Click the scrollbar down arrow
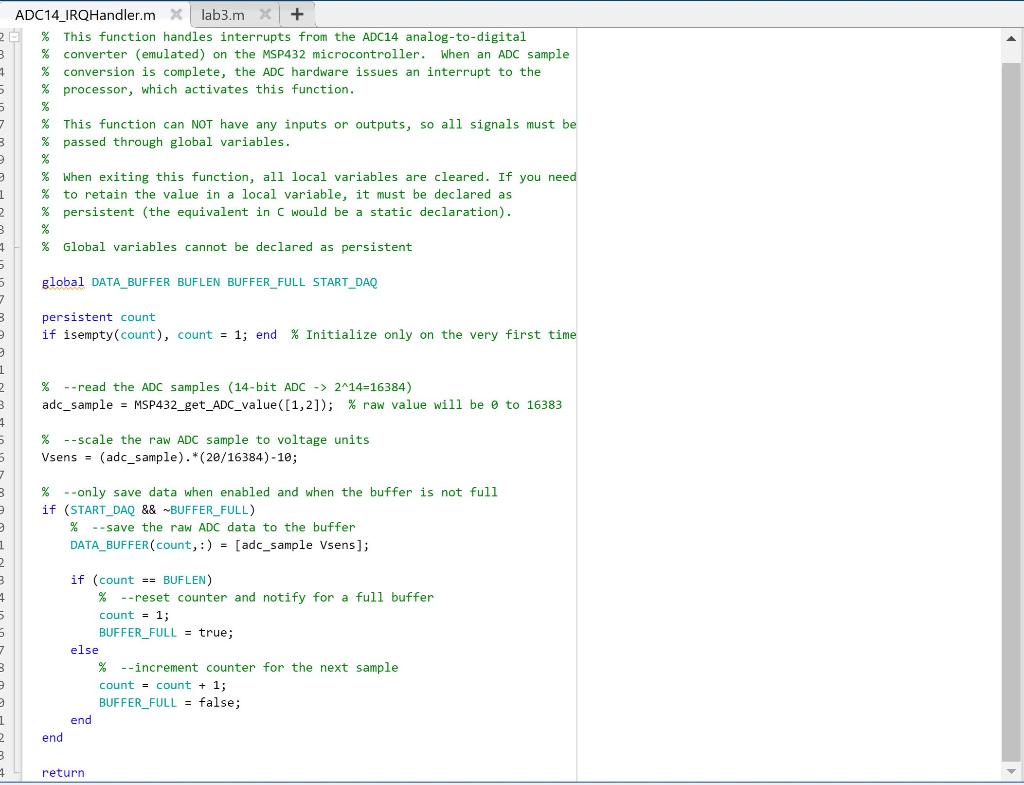Image resolution: width=1024 pixels, height=785 pixels. tap(1011, 771)
